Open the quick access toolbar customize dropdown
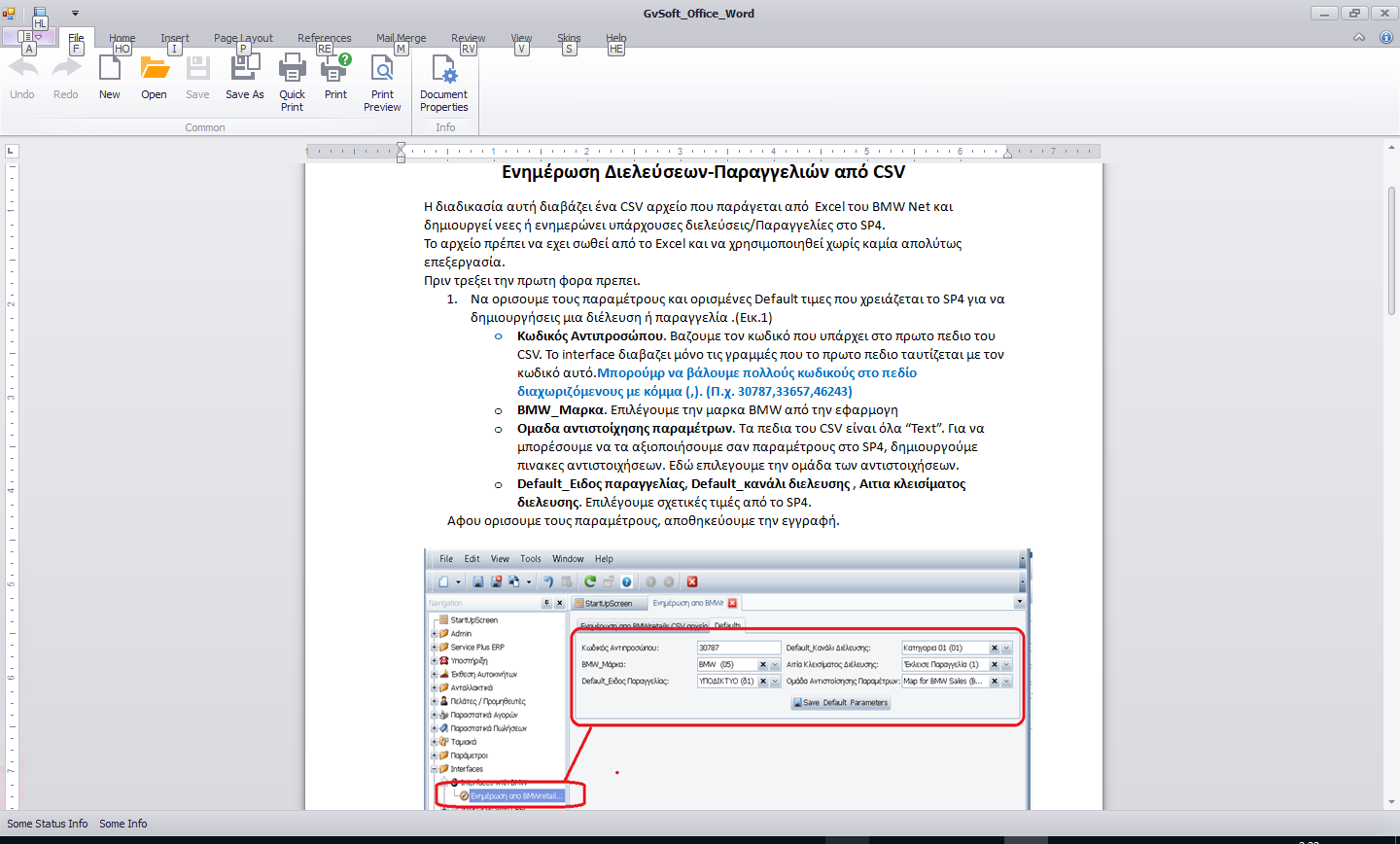 click(75, 14)
